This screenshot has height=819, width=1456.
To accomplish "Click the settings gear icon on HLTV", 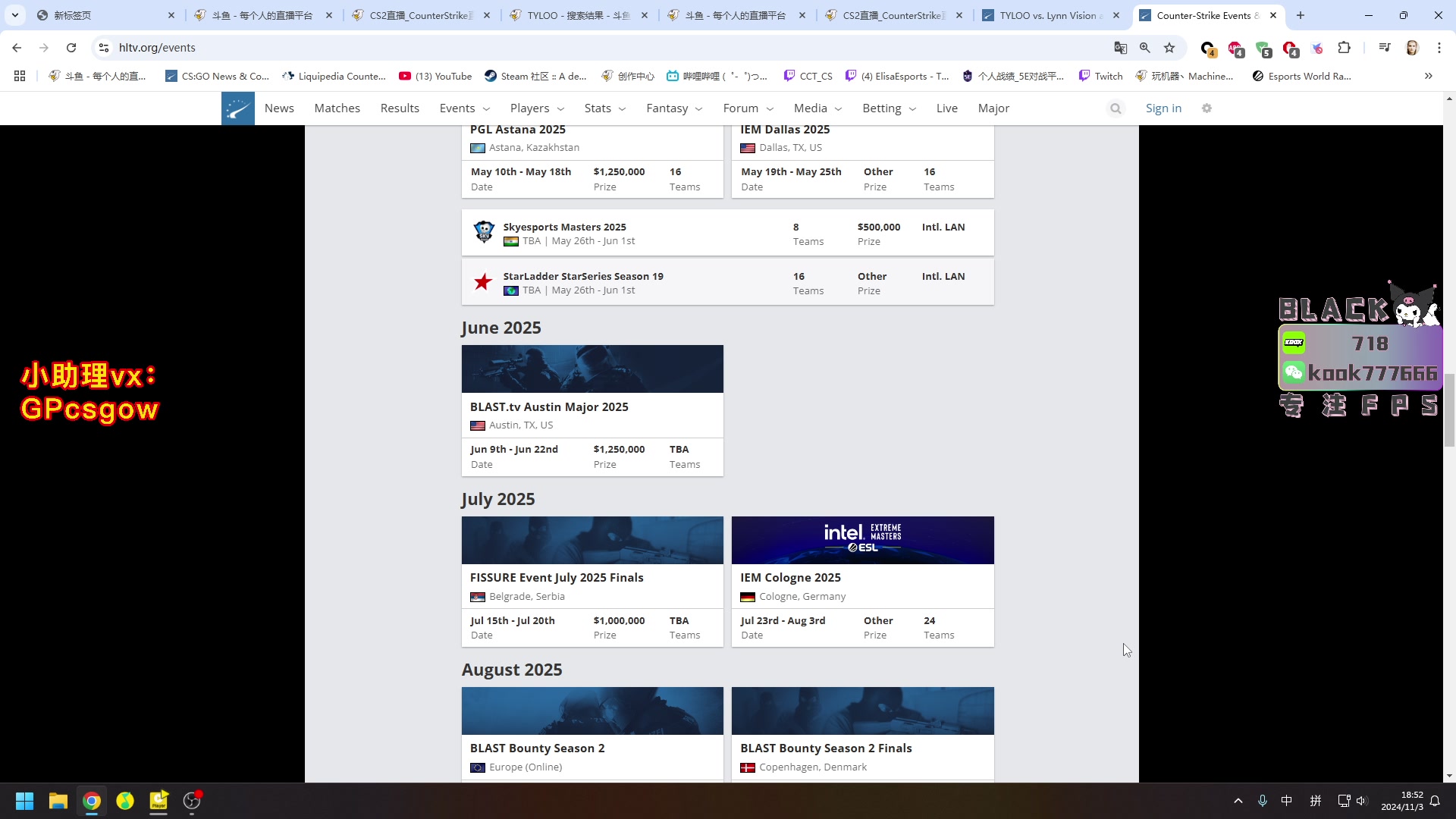I will point(1207,108).
